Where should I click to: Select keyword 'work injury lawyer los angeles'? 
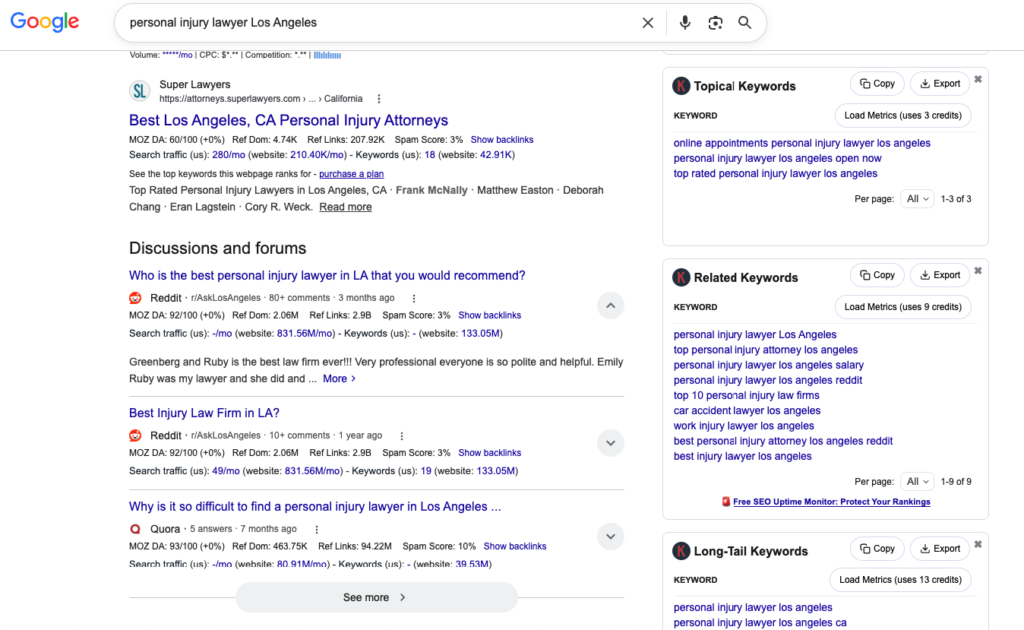(743, 426)
